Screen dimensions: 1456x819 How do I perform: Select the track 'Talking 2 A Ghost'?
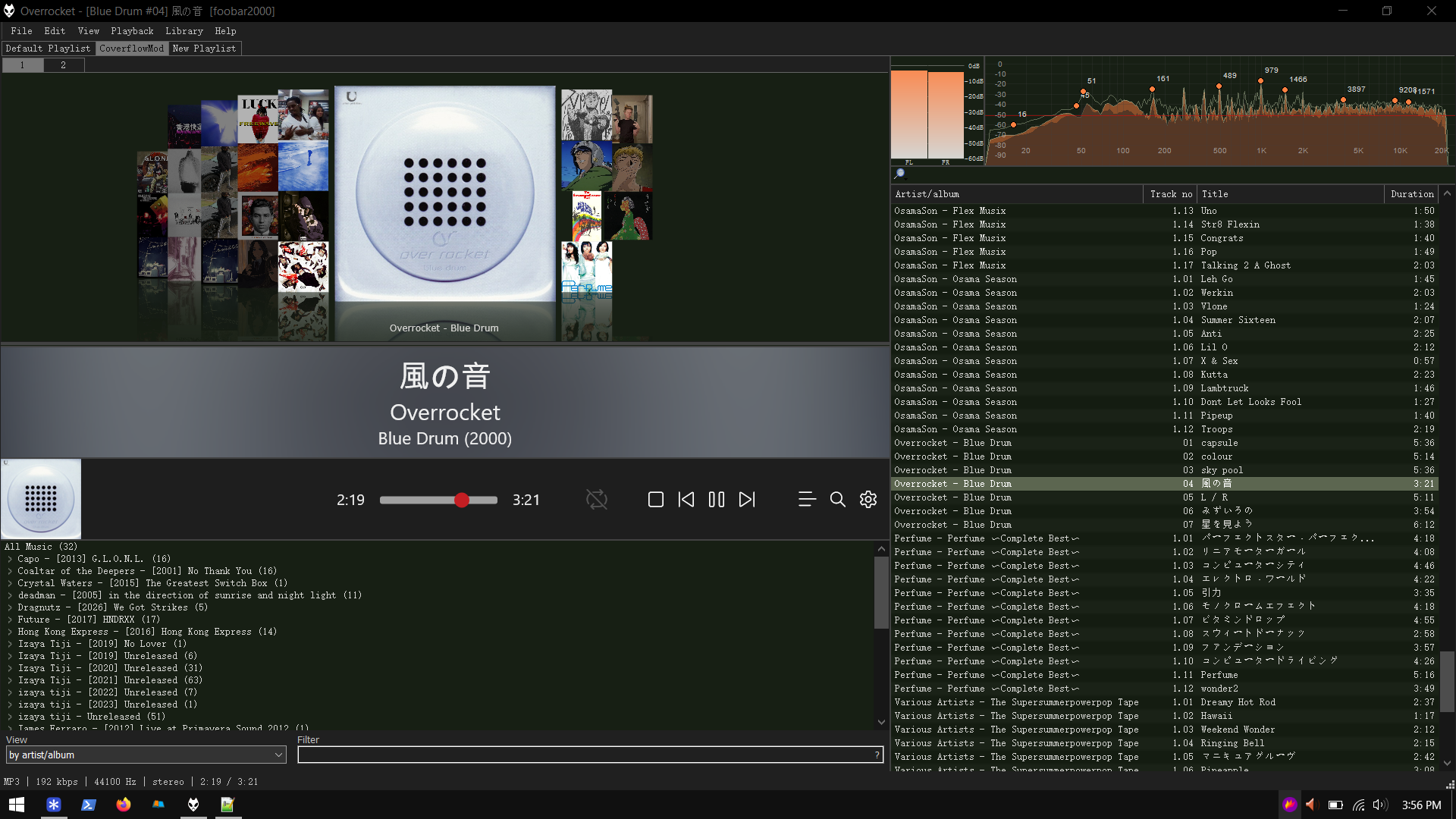[x=1165, y=265]
